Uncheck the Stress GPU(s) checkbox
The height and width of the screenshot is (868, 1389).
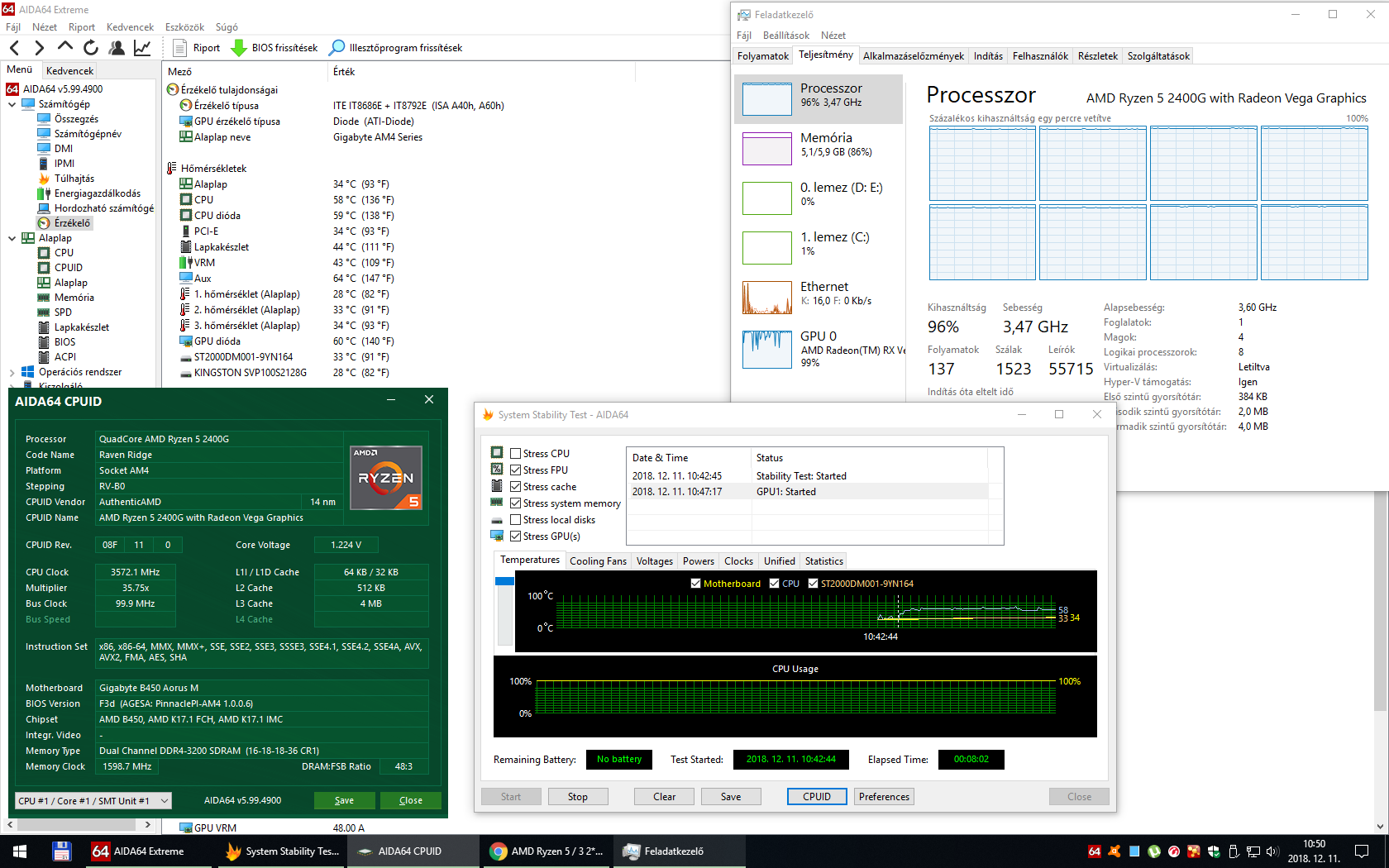click(515, 537)
